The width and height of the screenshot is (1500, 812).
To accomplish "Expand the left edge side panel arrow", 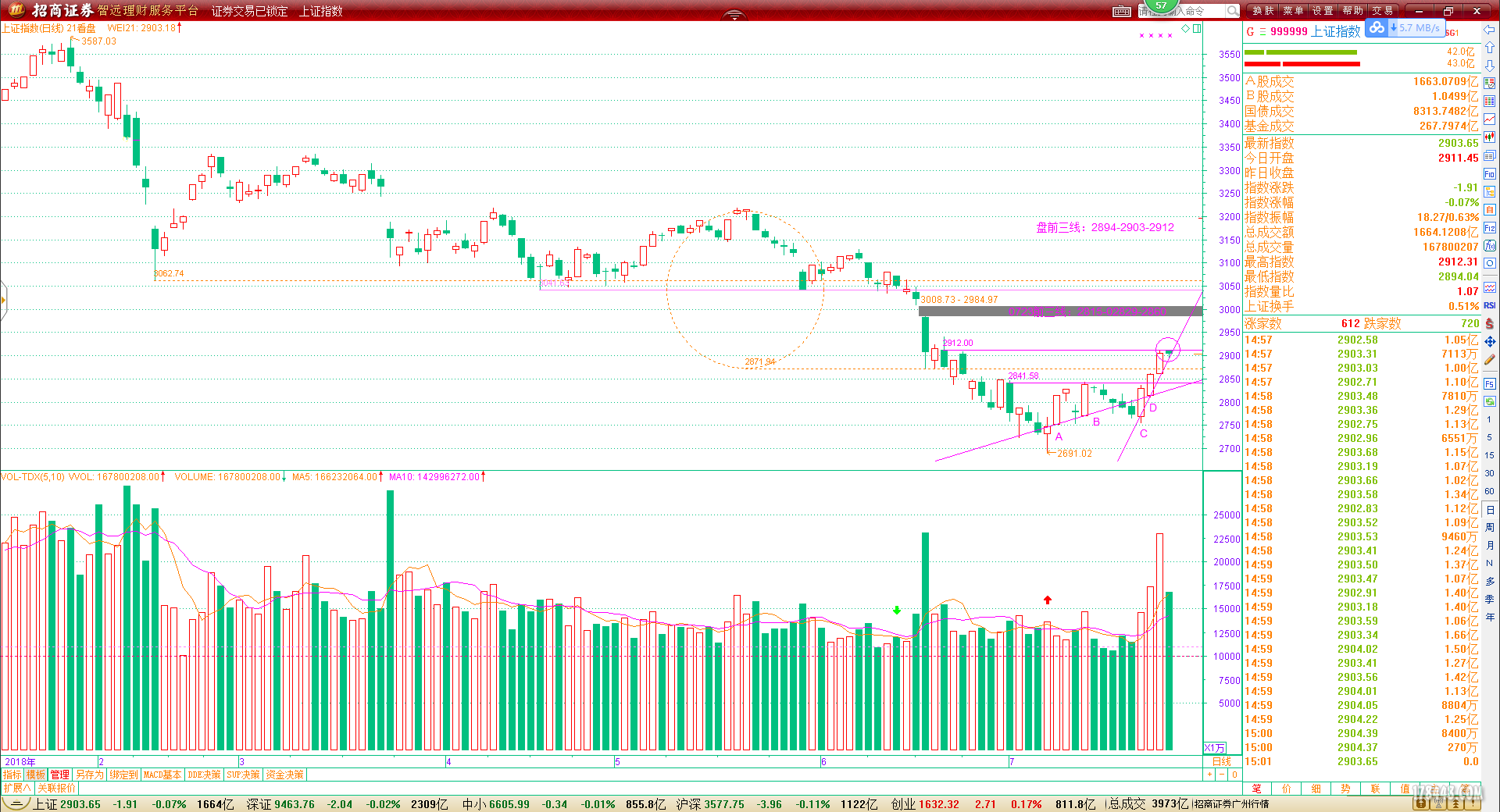I will coord(3,300).
